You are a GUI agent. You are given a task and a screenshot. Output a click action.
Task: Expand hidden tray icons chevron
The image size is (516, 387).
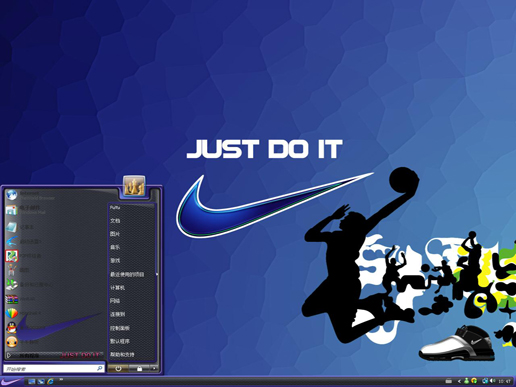(x=459, y=381)
